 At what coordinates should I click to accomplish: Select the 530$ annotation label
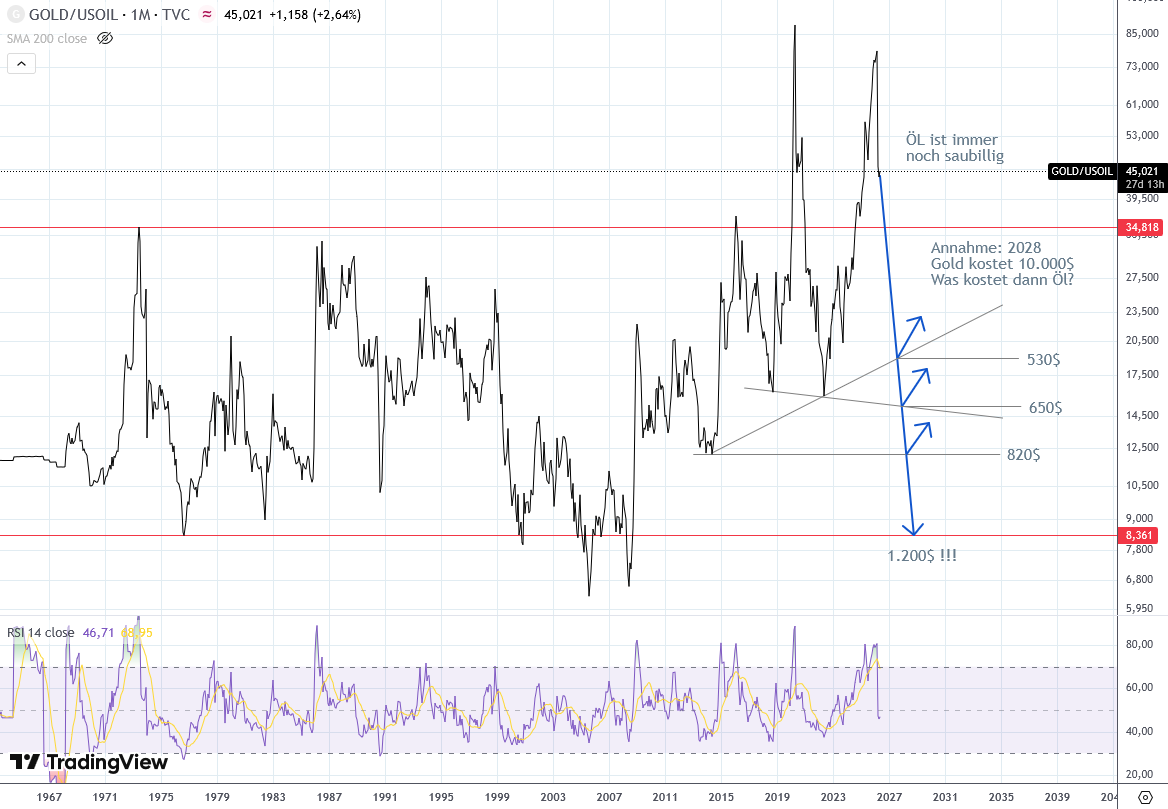point(1044,360)
